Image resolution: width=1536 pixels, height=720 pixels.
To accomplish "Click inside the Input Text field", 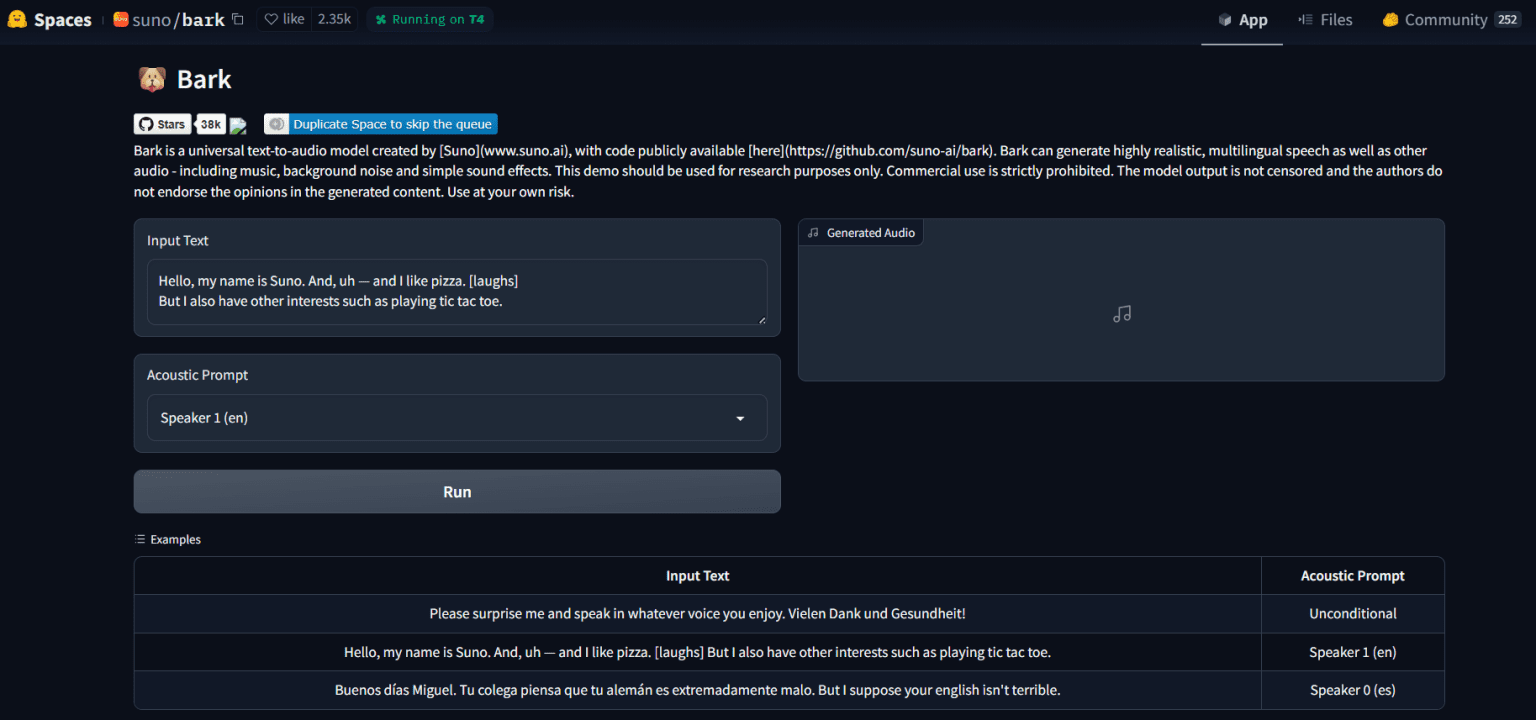I will pos(457,291).
